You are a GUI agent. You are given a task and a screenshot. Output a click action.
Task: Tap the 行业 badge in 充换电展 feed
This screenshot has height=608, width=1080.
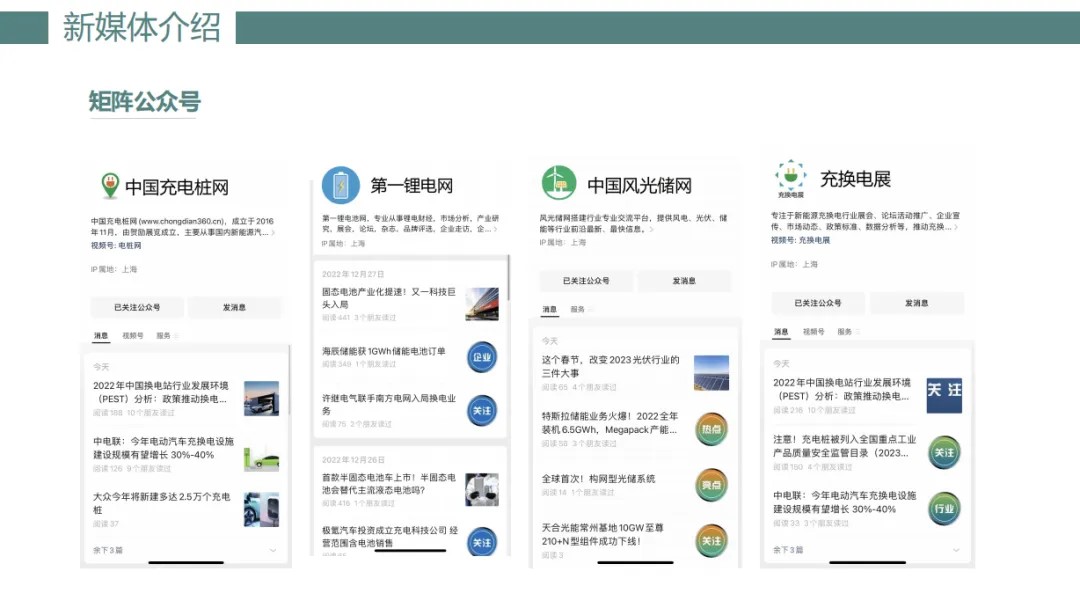pyautogui.click(x=944, y=509)
